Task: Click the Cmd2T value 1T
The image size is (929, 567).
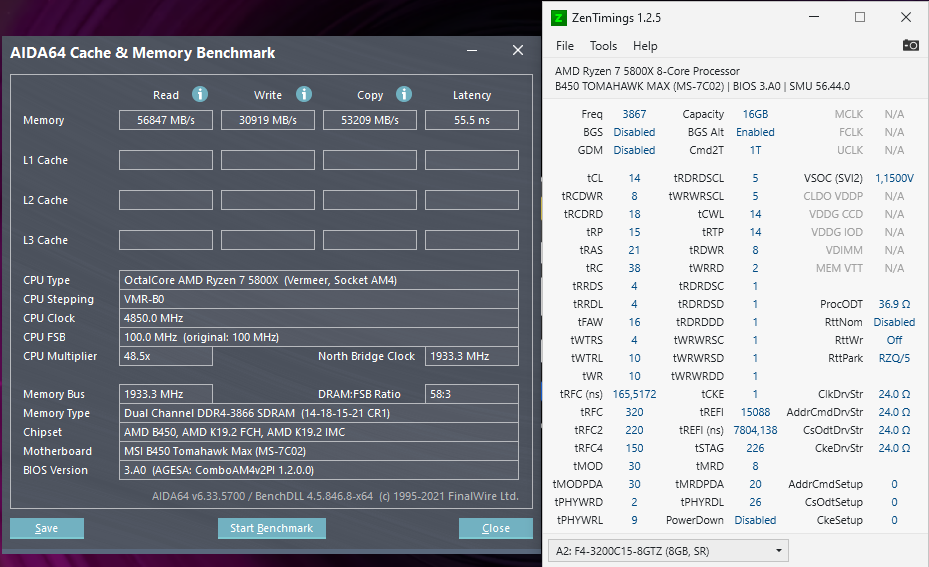Action: [755, 150]
